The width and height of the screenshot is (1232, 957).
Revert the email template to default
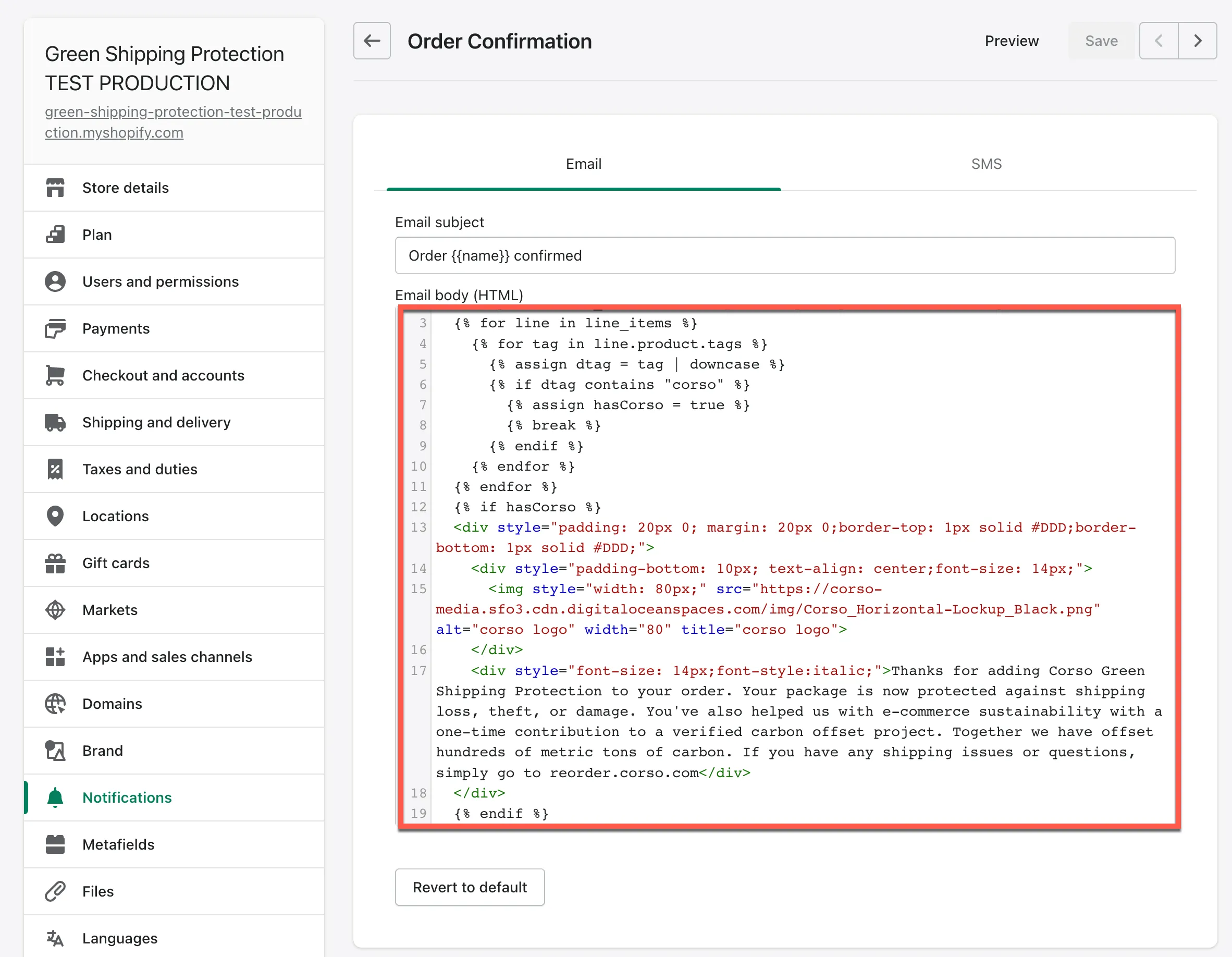470,887
